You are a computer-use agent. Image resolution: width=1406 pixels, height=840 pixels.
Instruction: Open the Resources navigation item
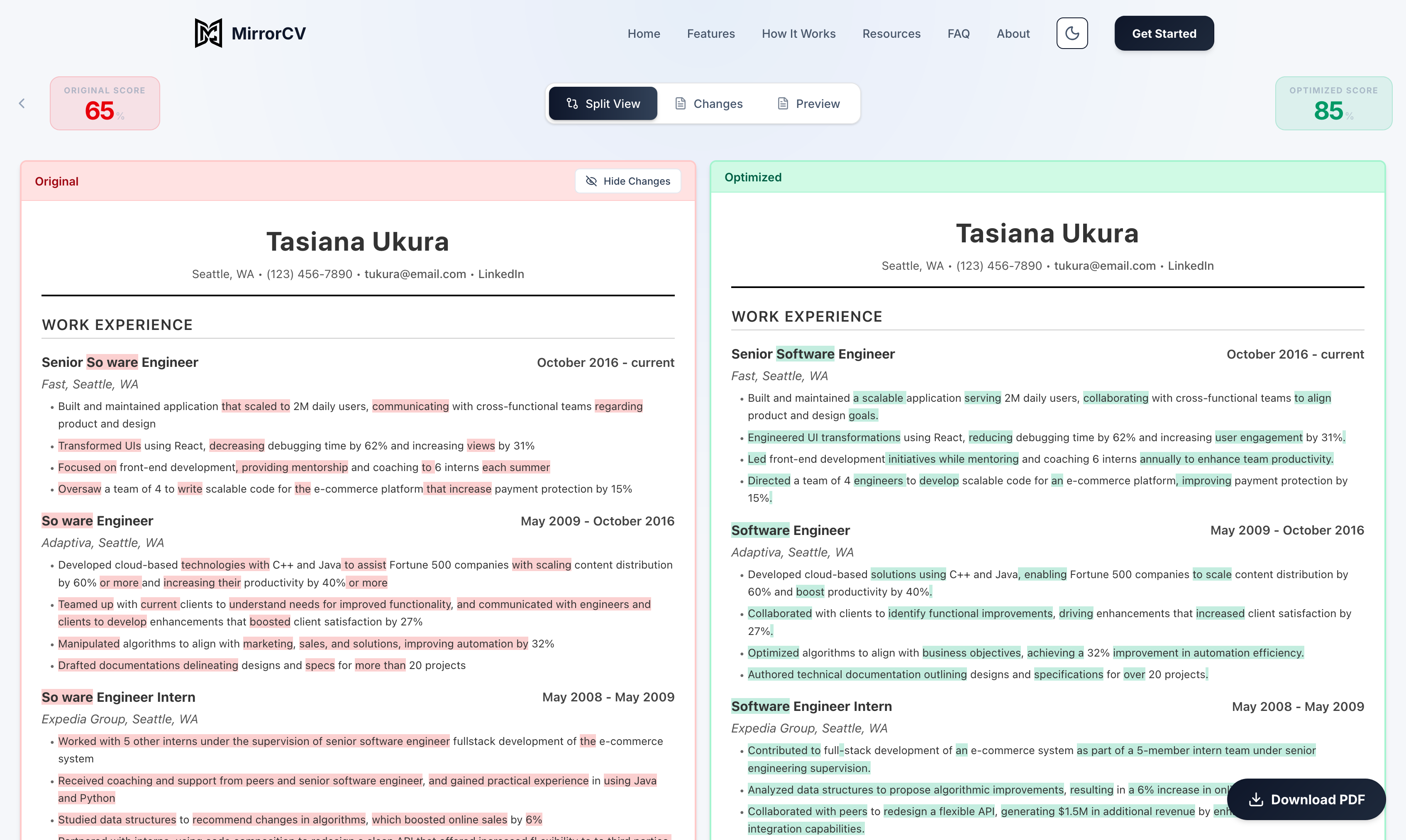pyautogui.click(x=891, y=33)
